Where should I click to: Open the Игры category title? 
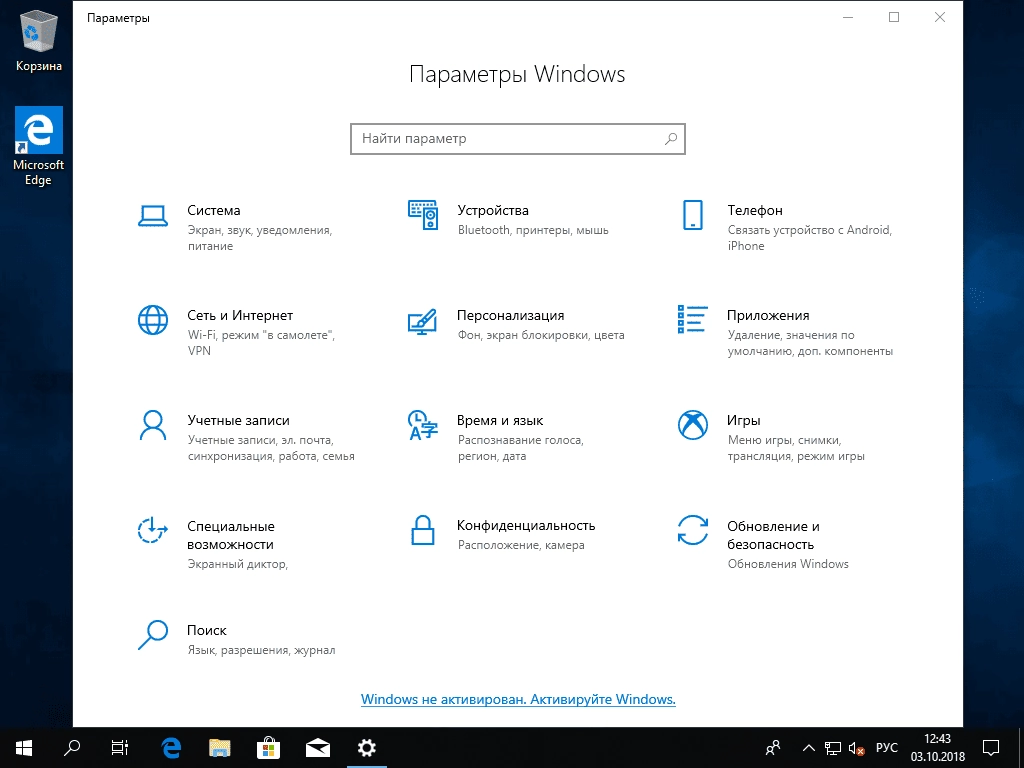tap(744, 421)
